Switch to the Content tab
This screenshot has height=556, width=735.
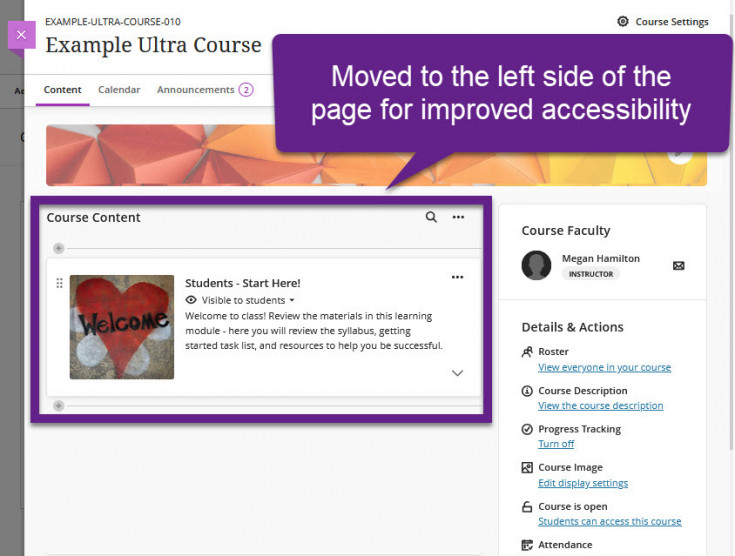(62, 90)
